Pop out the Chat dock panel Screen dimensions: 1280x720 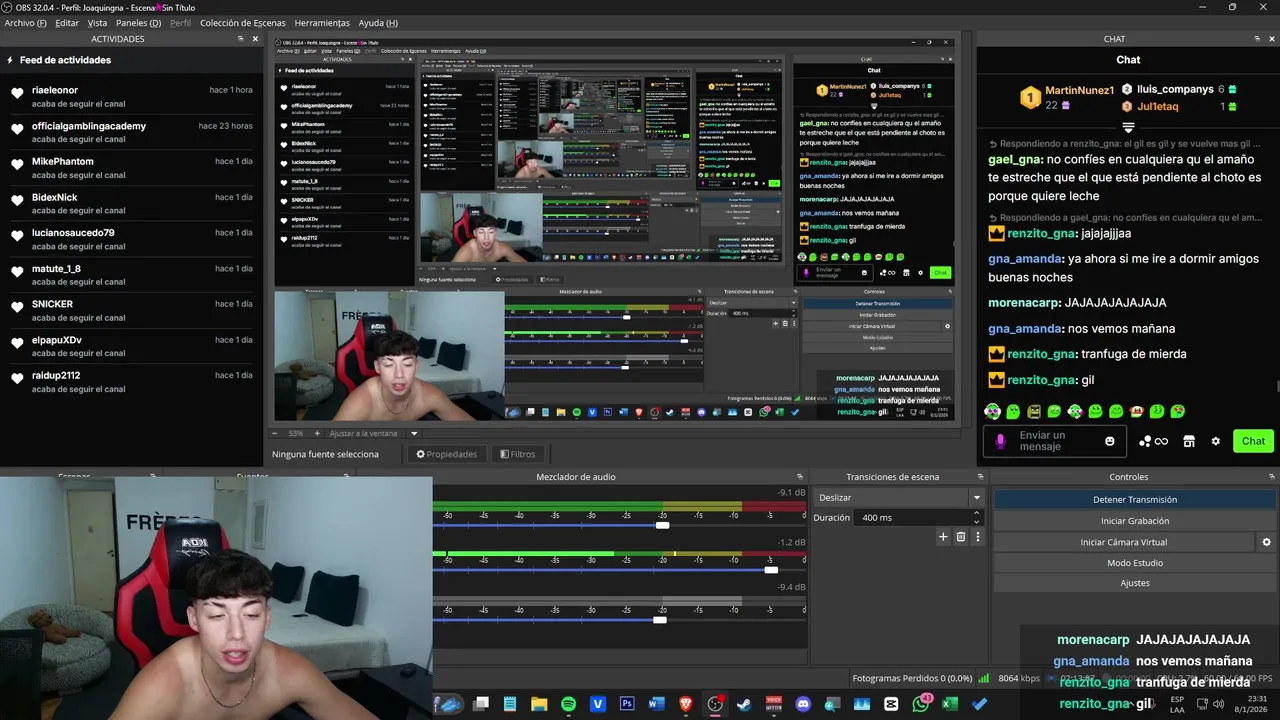click(x=1257, y=39)
